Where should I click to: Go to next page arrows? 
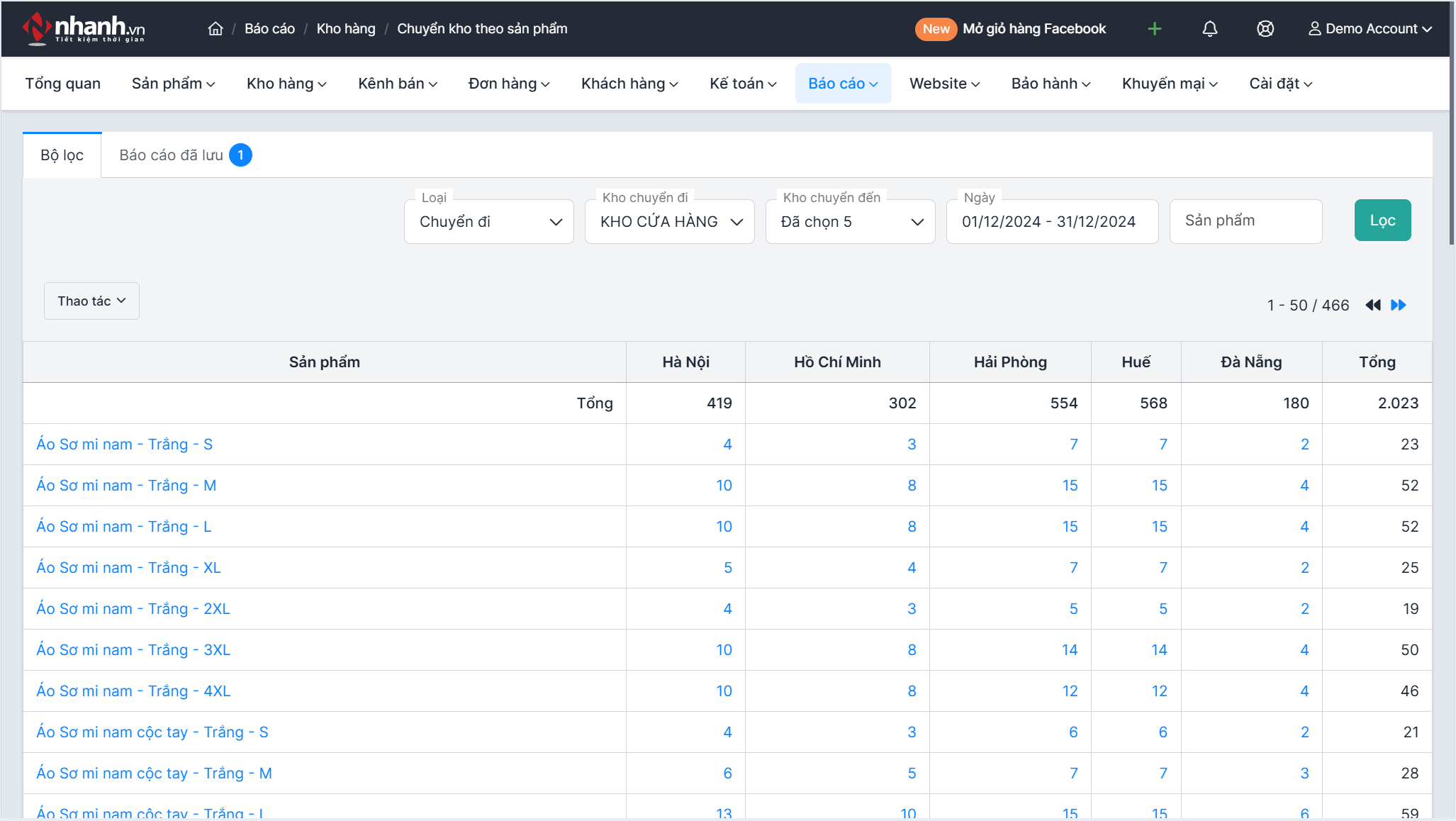click(x=1399, y=305)
